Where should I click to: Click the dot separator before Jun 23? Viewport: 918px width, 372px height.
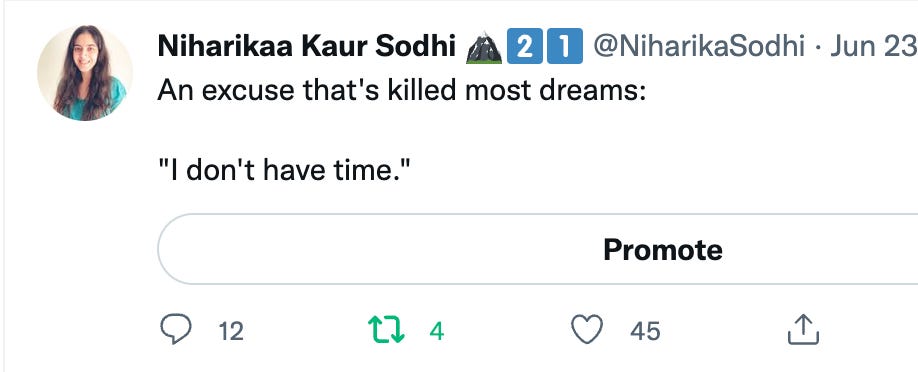(x=818, y=47)
